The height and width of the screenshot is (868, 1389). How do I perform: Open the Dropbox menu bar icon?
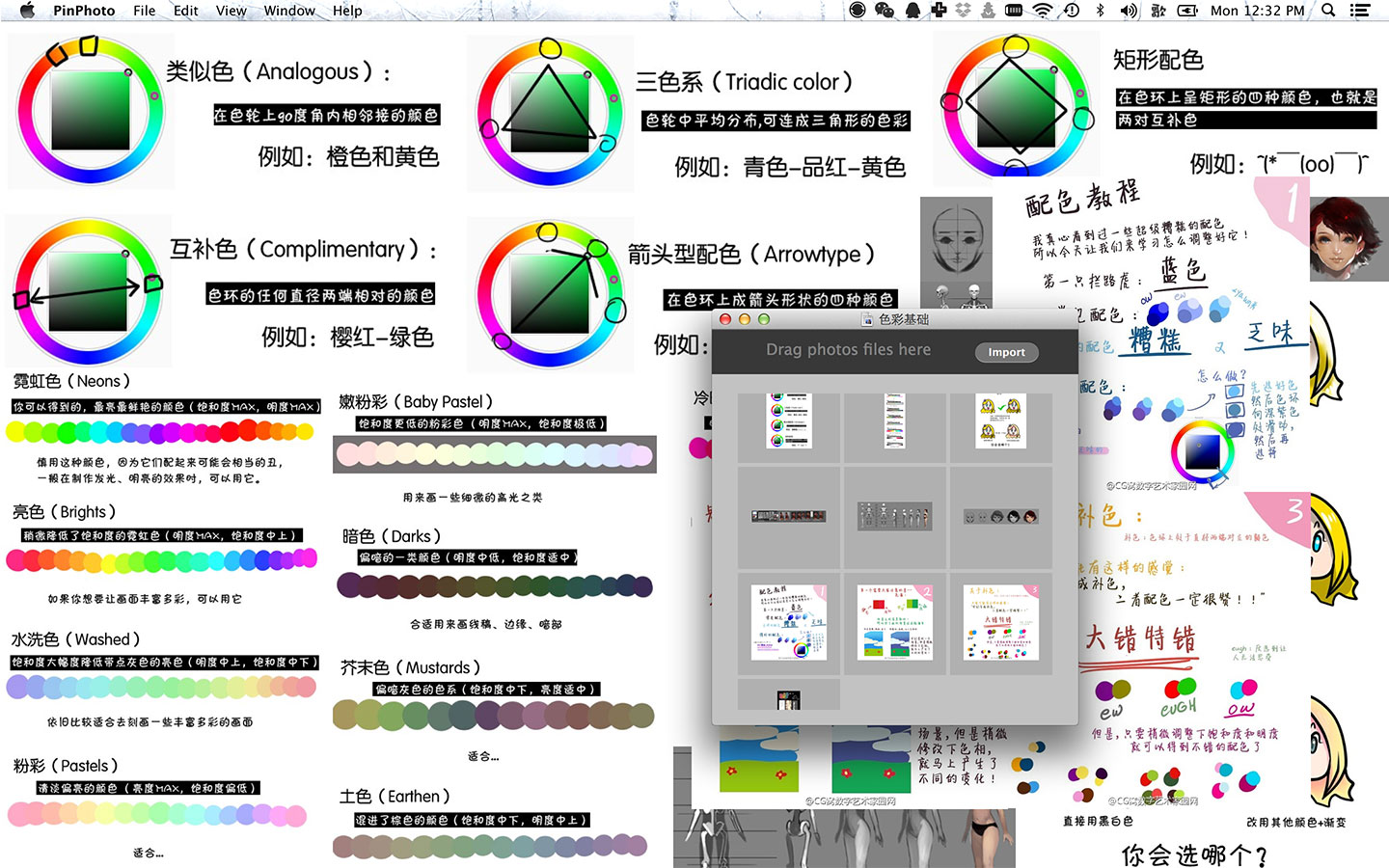pyautogui.click(x=963, y=11)
